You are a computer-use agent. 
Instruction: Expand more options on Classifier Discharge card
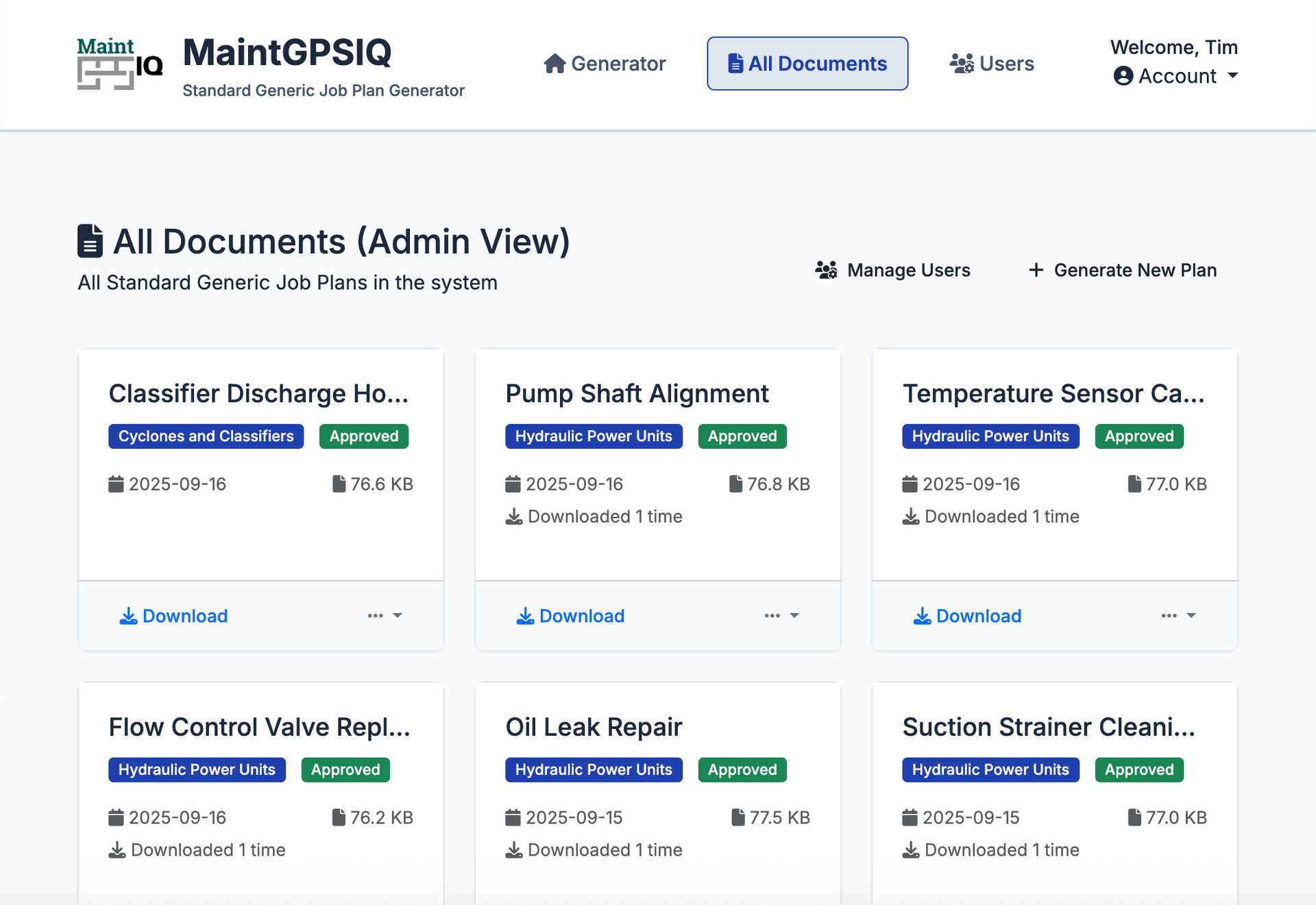(x=385, y=616)
